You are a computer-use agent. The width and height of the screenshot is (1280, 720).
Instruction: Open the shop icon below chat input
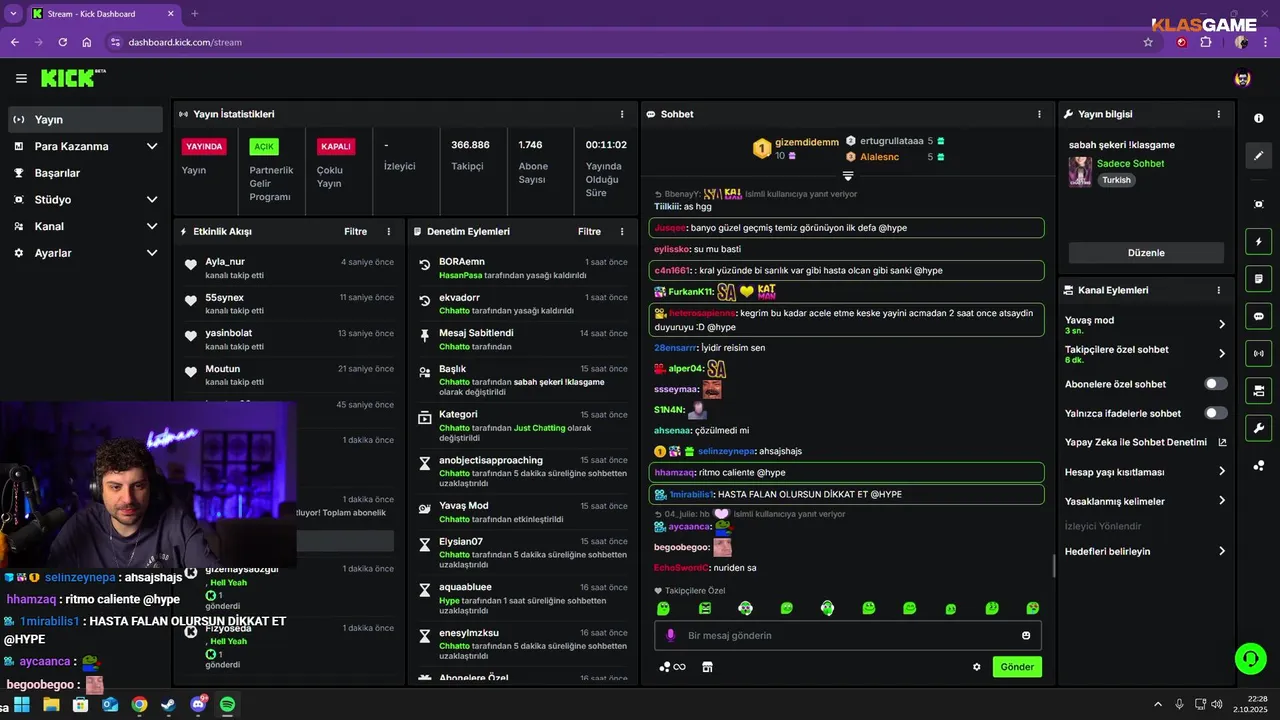(x=707, y=667)
